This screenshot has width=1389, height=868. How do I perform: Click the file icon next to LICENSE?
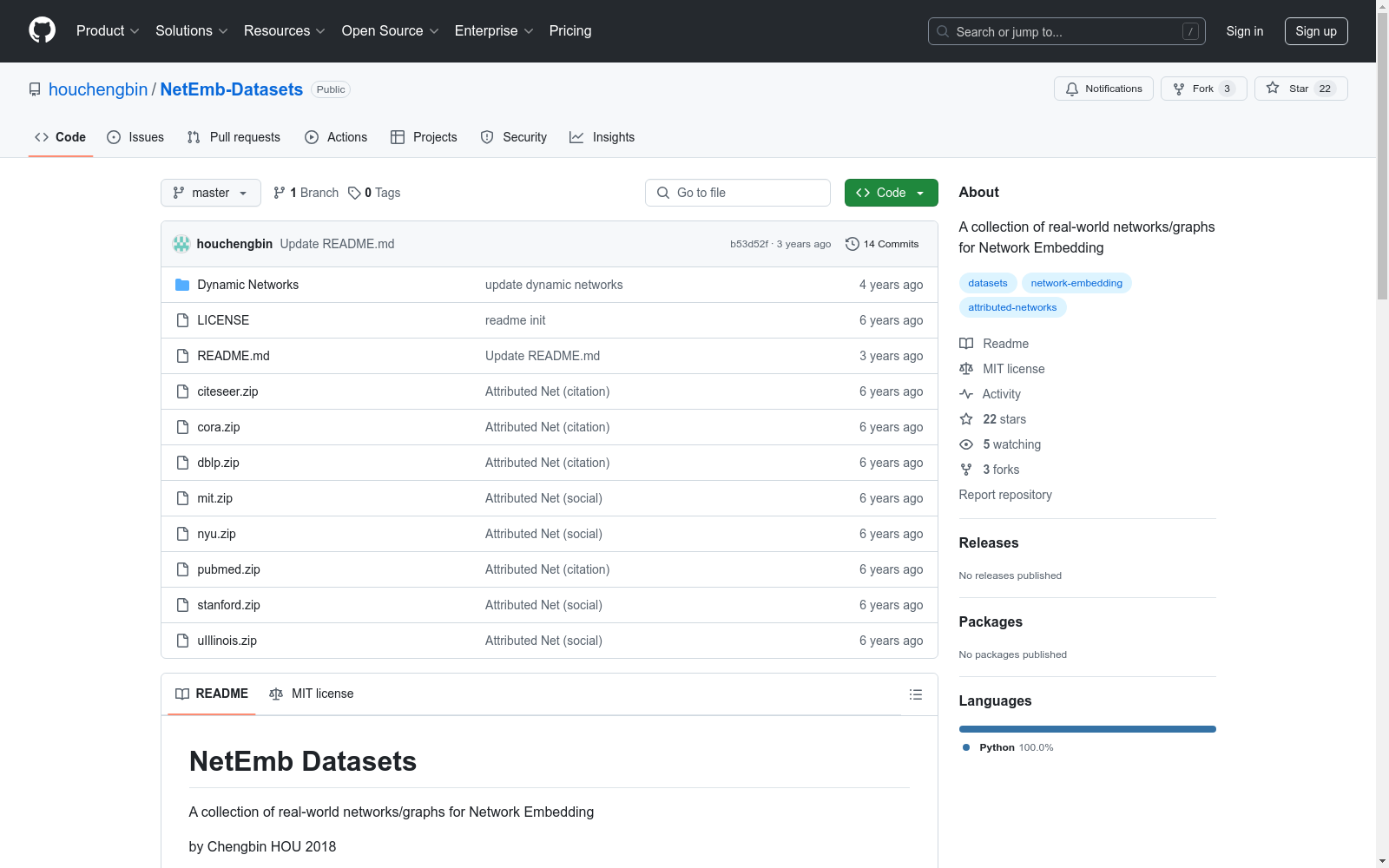(182, 320)
